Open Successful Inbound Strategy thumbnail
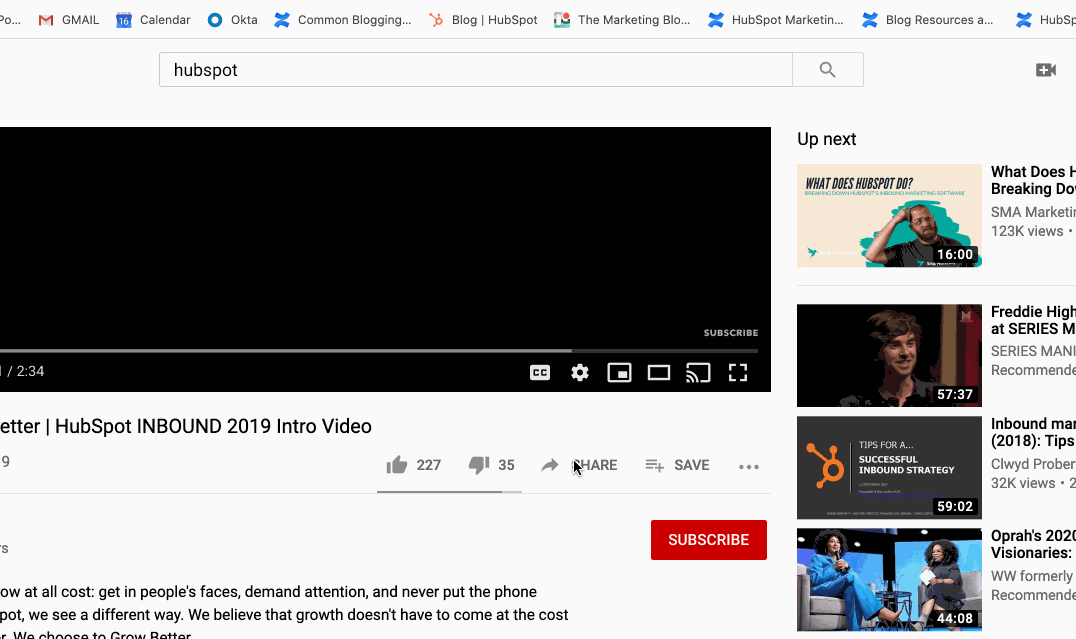Image resolution: width=1076 pixels, height=639 pixels. pos(889,467)
